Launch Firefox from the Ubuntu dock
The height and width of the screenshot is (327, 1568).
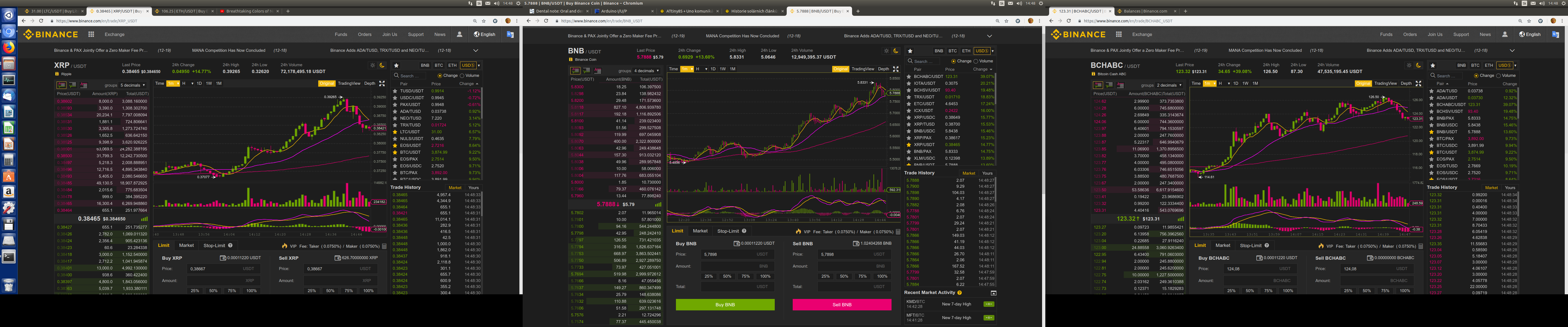[8, 47]
